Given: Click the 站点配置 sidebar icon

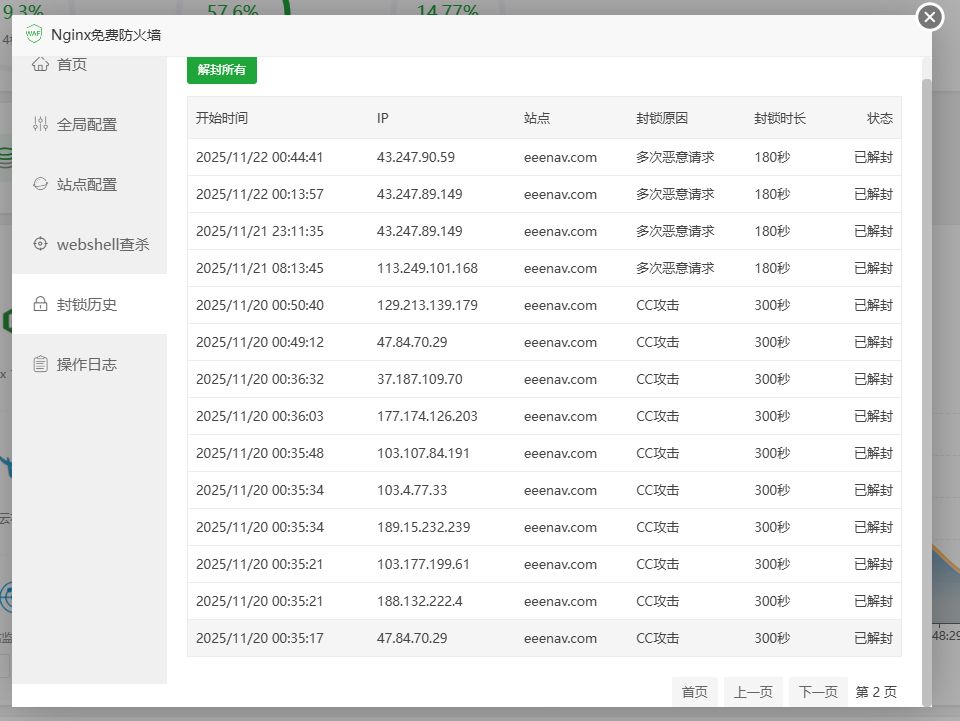Looking at the screenshot, I should [x=40, y=184].
